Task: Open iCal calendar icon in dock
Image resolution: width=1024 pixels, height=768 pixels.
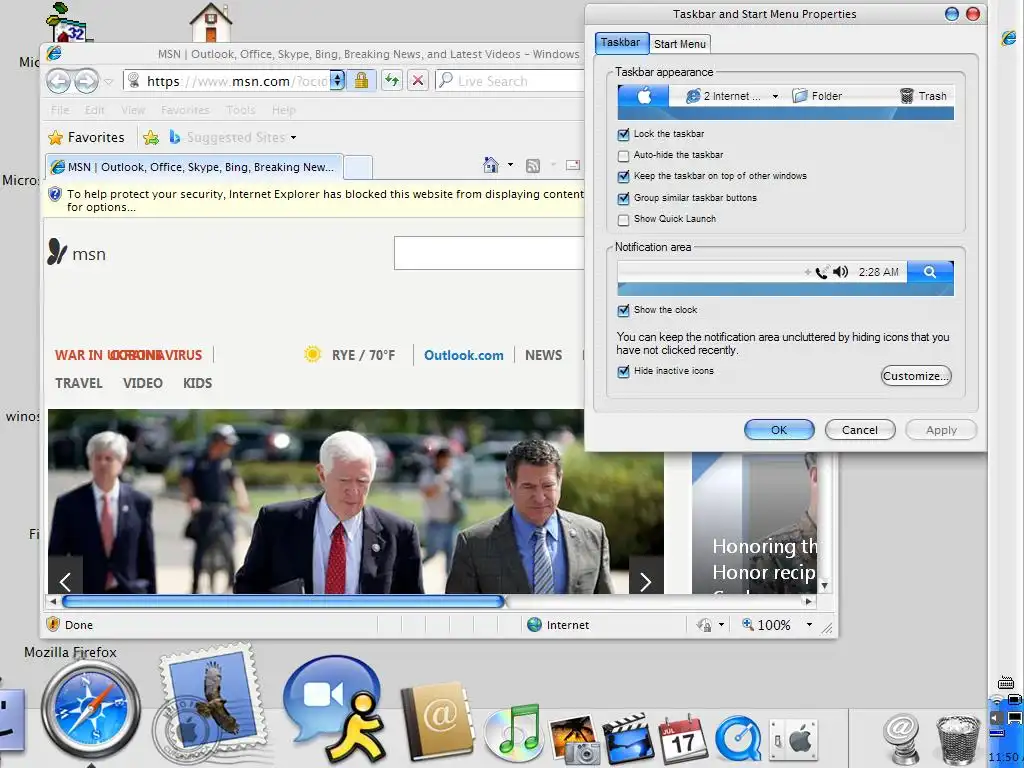Action: coord(682,739)
